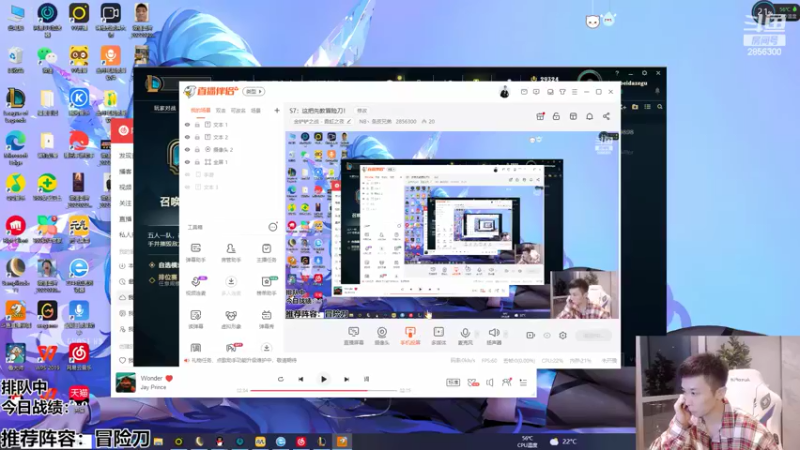Expand the microphone options arrow

pyautogui.click(x=477, y=334)
